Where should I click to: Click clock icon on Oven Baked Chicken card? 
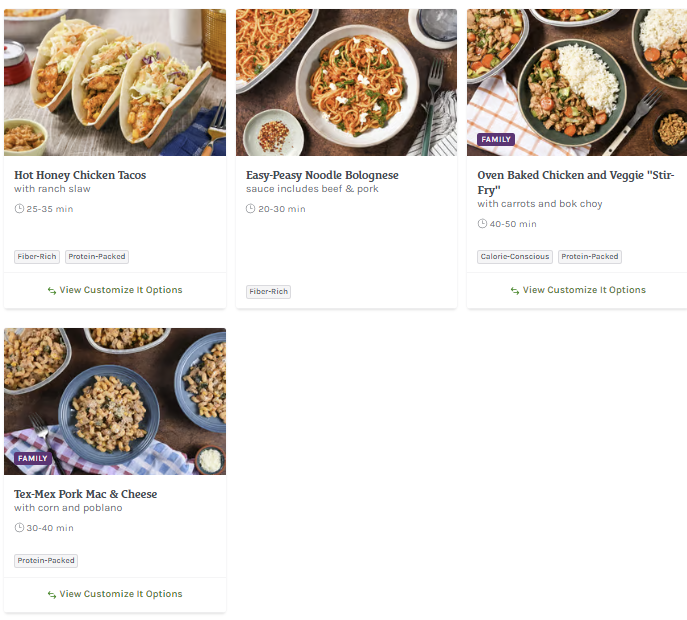click(482, 223)
